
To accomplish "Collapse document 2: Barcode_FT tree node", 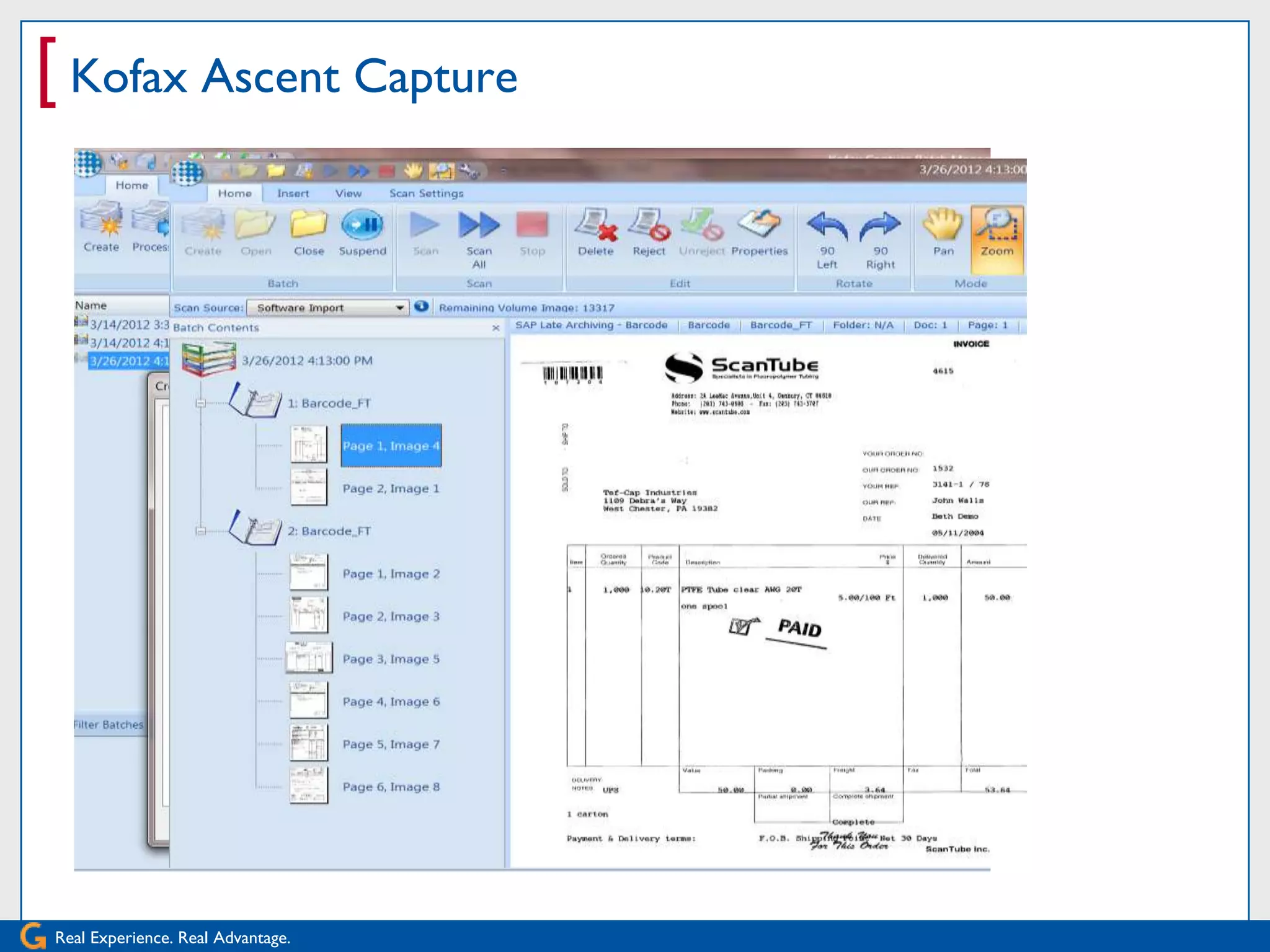I will pos(200,531).
